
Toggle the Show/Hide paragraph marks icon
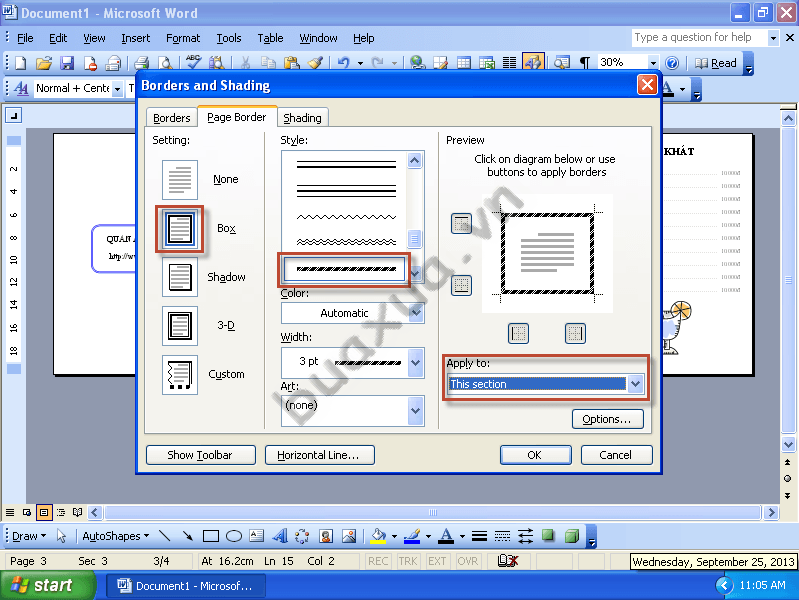tap(584, 63)
